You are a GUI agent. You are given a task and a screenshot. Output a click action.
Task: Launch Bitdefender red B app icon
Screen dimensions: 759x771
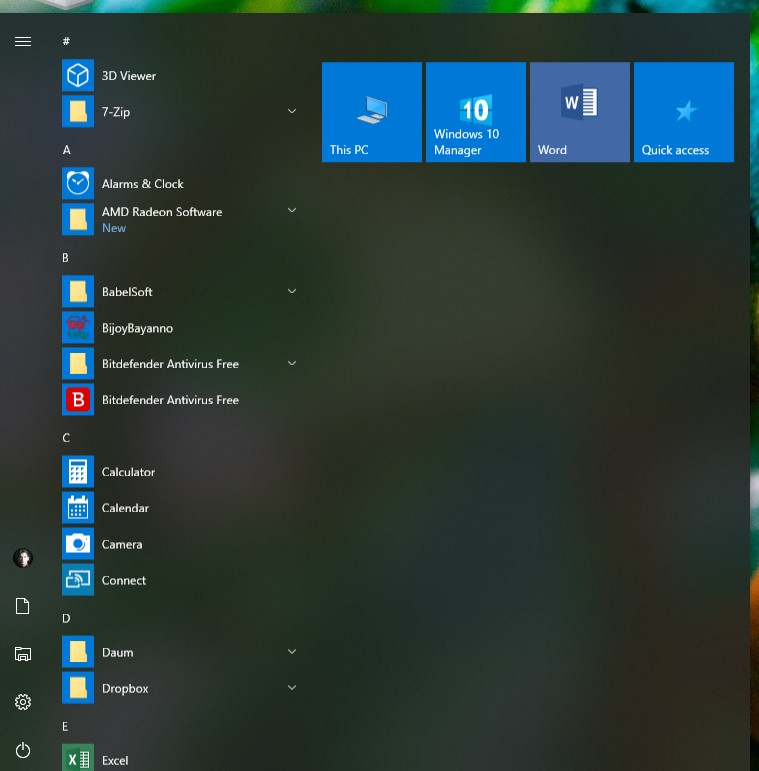click(x=78, y=399)
